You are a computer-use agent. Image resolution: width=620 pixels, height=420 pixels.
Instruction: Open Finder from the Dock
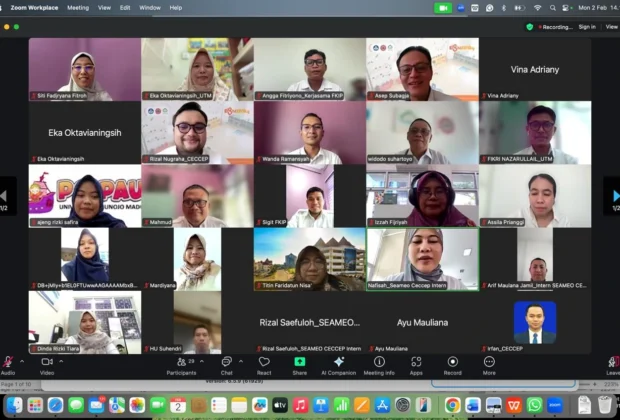[12, 405]
